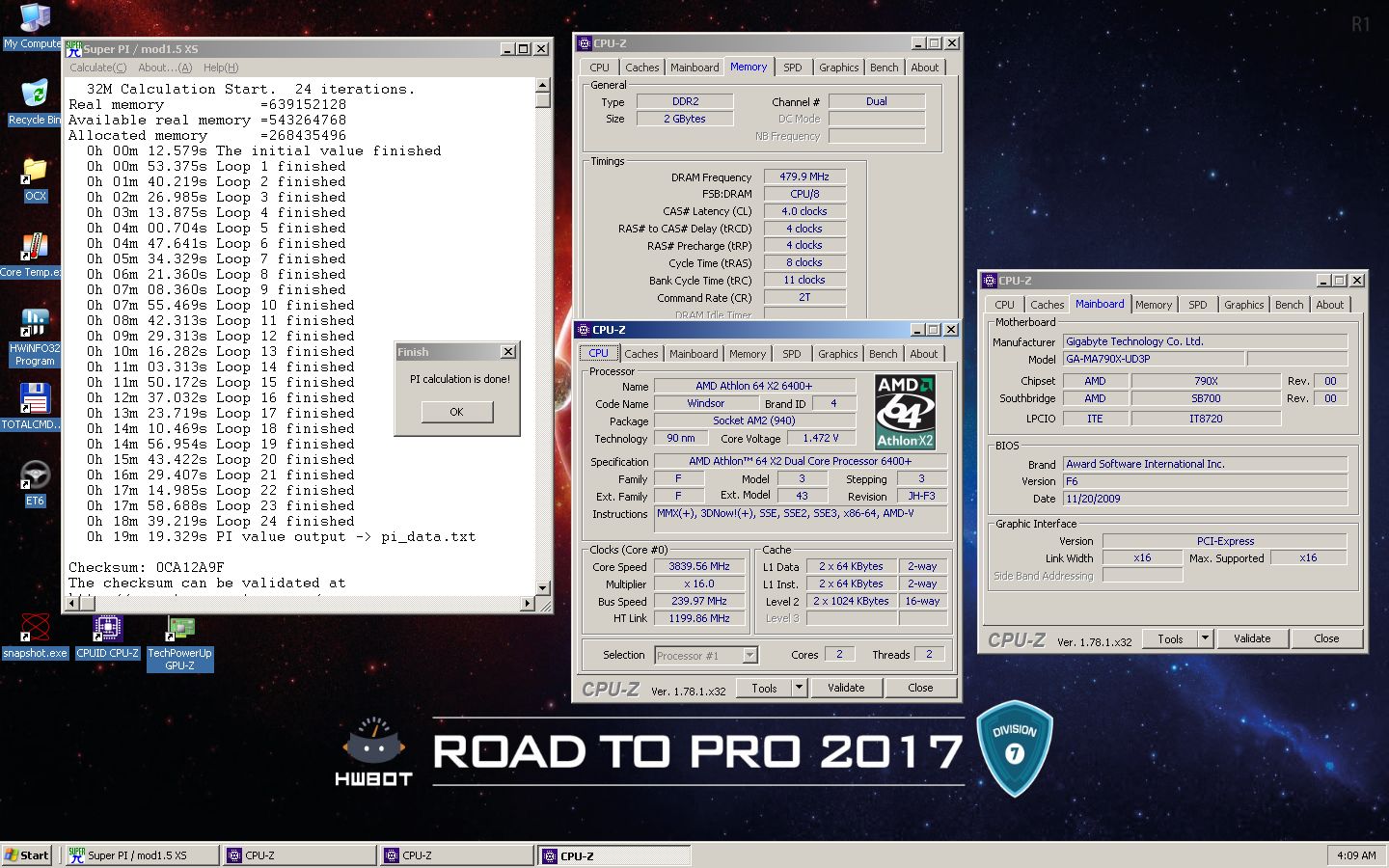The height and width of the screenshot is (868, 1389).
Task: Click the DDR2 memory type field
Action: coord(685,101)
